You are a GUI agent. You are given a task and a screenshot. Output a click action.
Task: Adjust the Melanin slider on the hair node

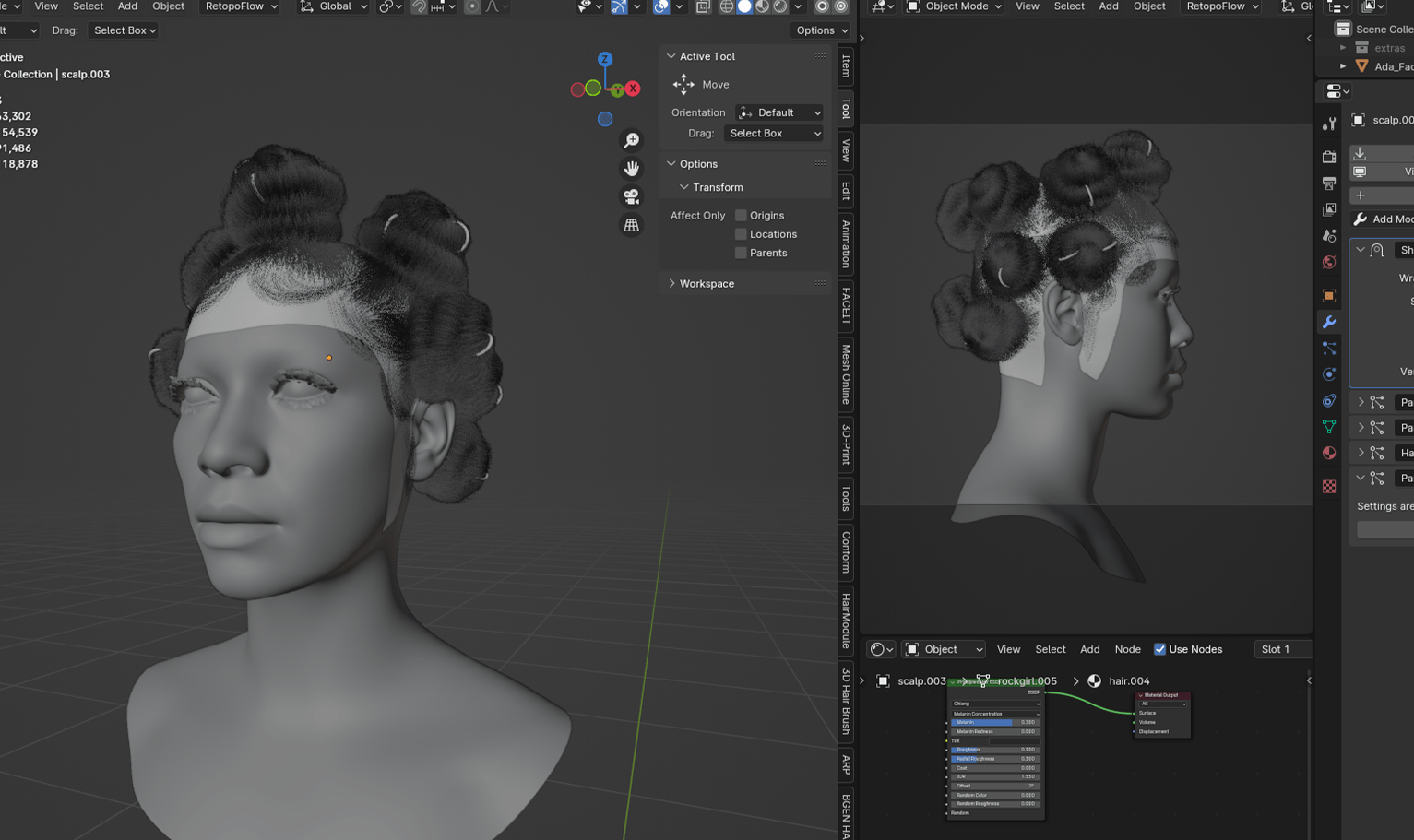(995, 723)
